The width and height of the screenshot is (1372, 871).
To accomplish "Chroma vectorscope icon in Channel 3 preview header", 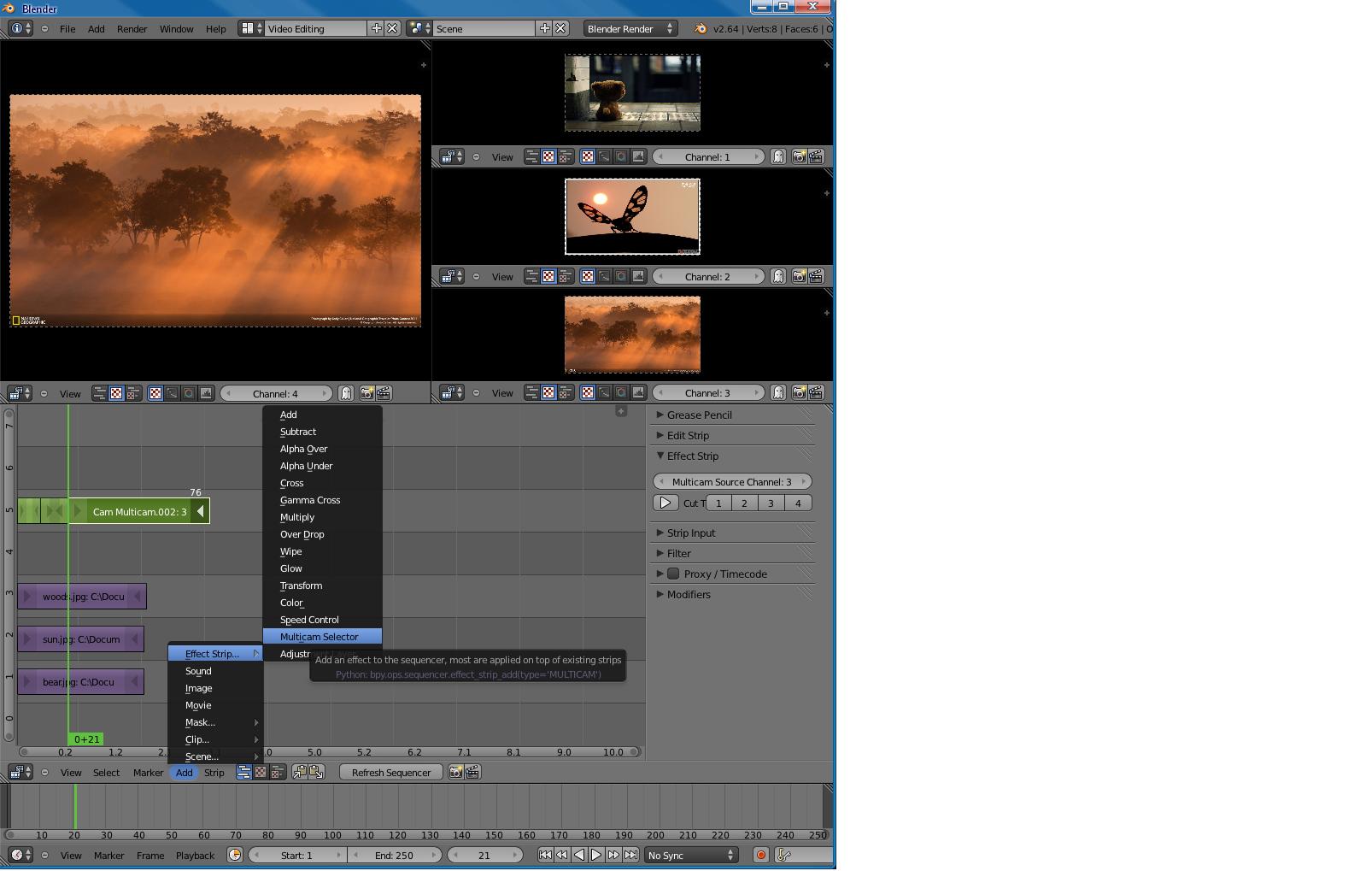I will (x=621, y=393).
